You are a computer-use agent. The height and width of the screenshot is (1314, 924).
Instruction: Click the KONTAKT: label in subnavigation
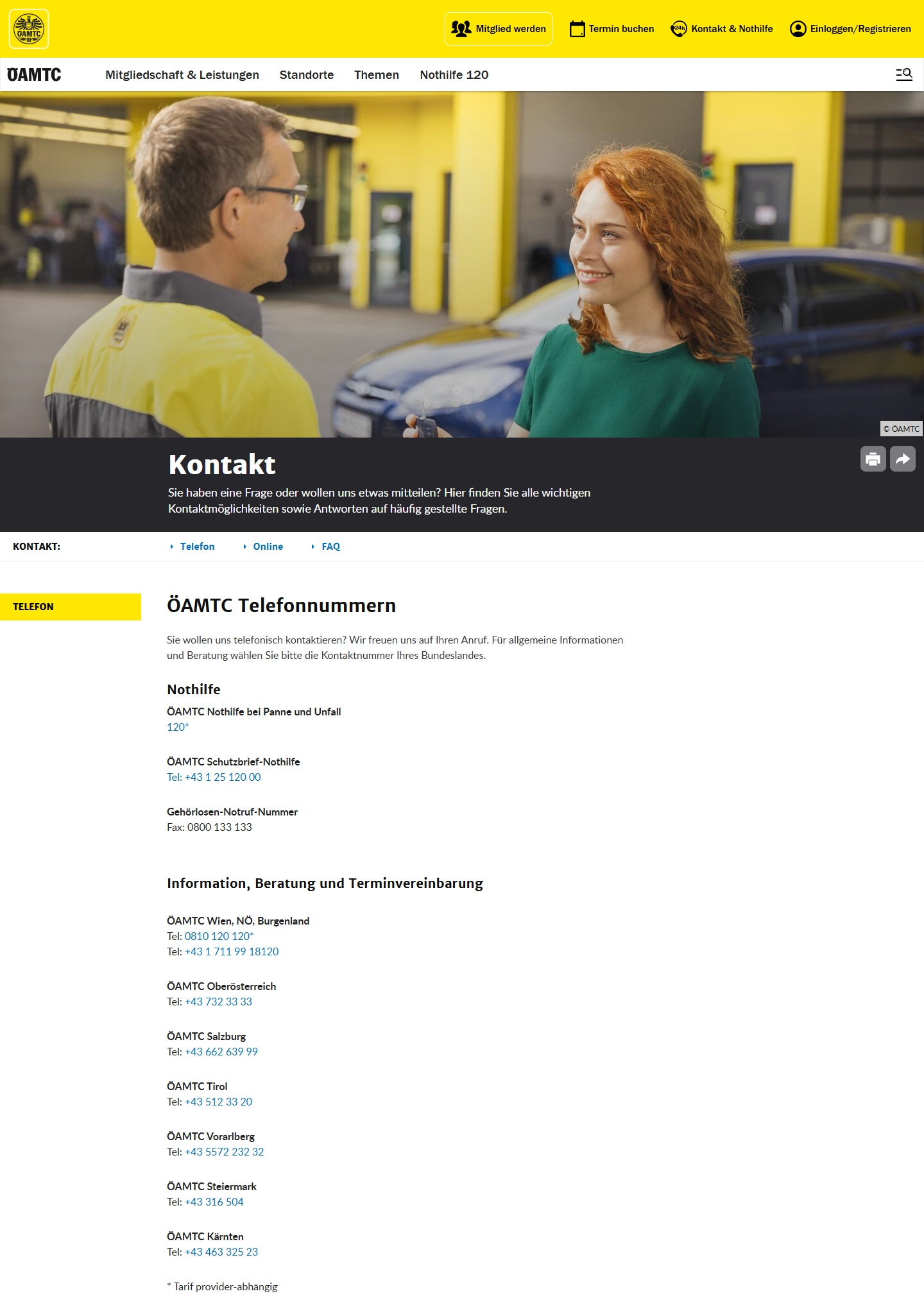click(37, 547)
